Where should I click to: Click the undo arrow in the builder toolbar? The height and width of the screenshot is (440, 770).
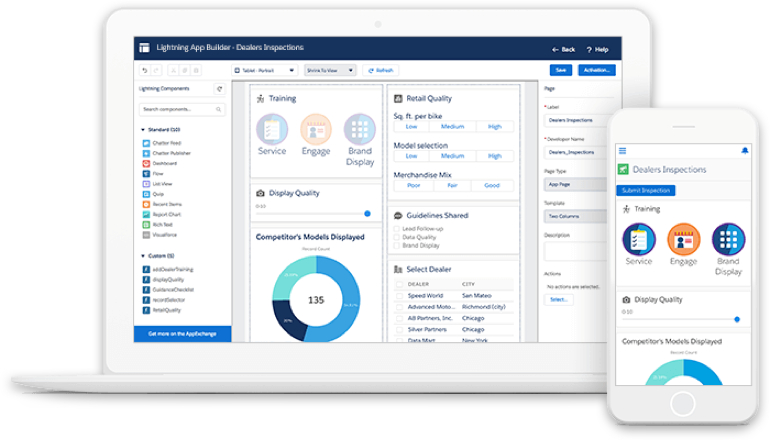(x=145, y=70)
